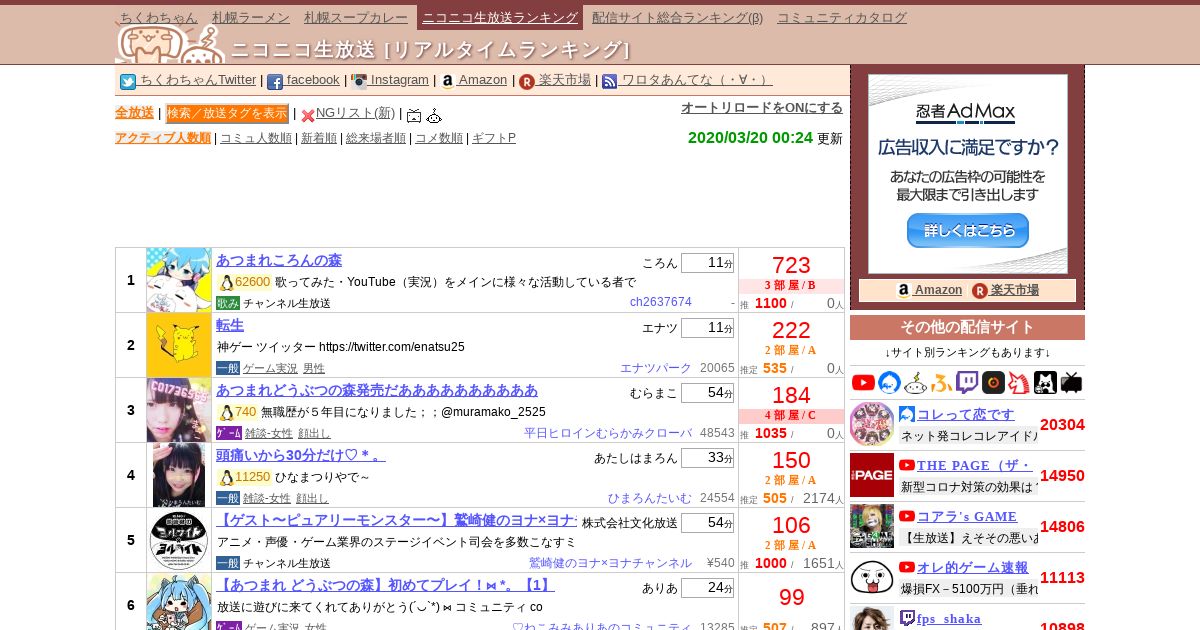This screenshot has width=1200, height=630.
Task: Click YouTube icon beside THE PAGE entry
Action: point(907,465)
